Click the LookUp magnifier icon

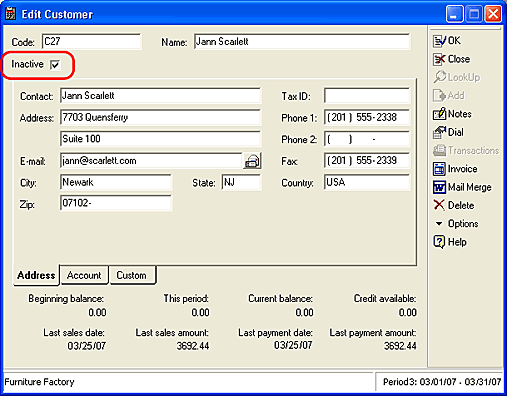click(439, 77)
